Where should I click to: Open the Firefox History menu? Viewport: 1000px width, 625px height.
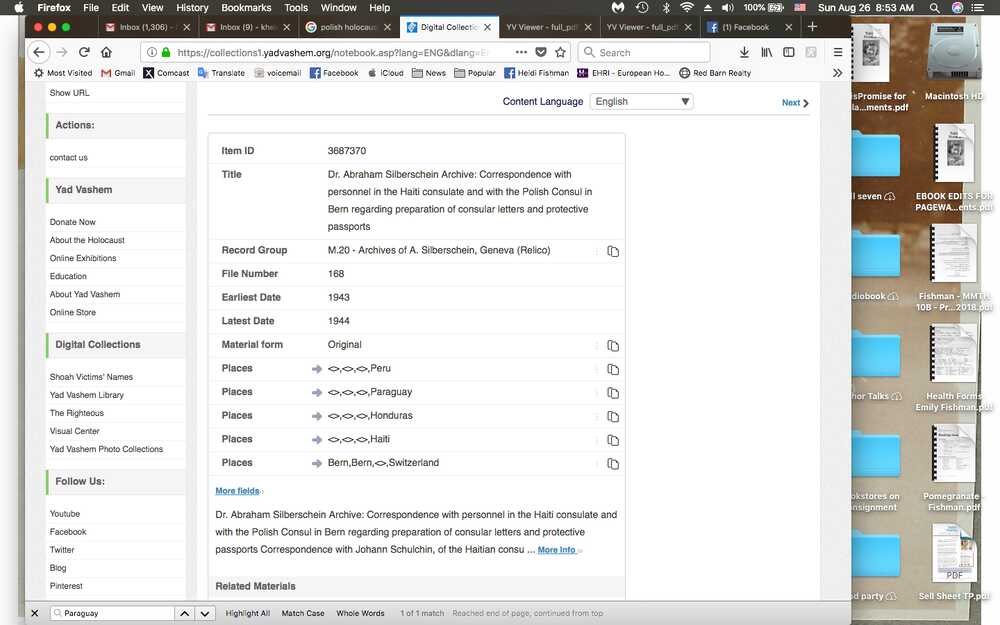coord(192,8)
